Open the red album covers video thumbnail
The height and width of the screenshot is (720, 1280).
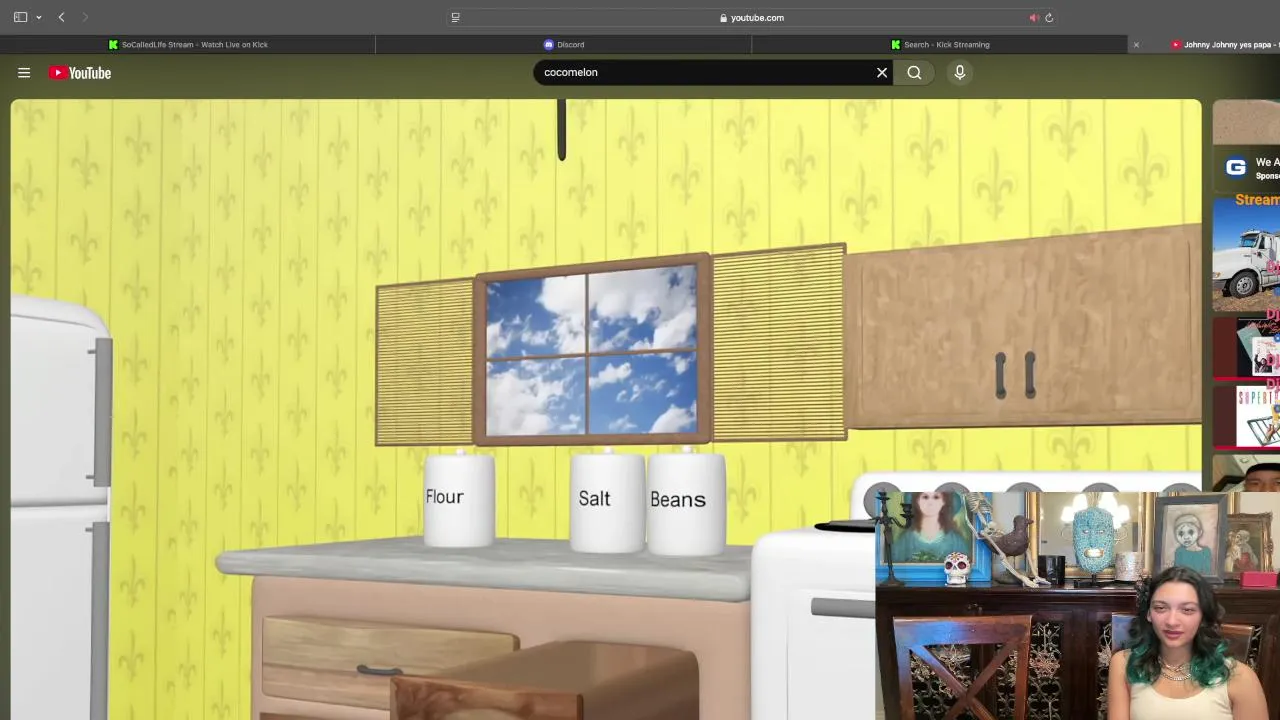point(1246,348)
